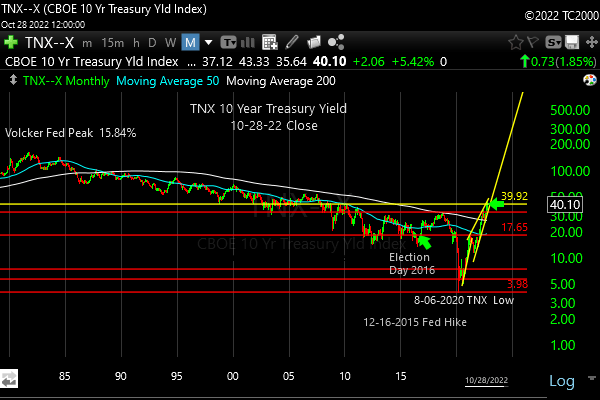Image resolution: width=600 pixels, height=400 pixels.
Task: Click the TNX--X ticker symbol
Action: coord(48,43)
